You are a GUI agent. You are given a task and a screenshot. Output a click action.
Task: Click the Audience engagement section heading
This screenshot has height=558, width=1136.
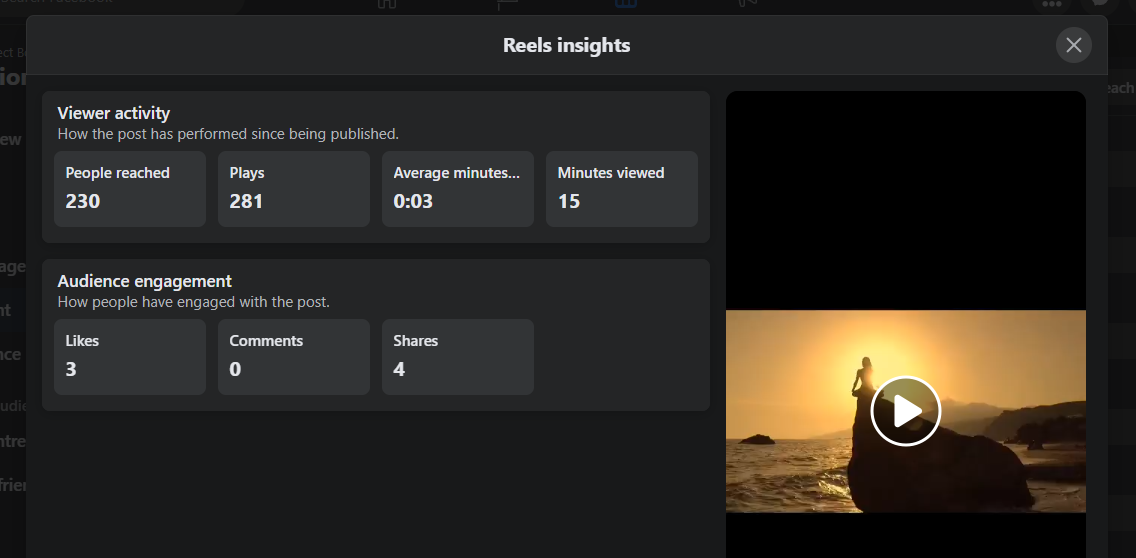click(145, 281)
